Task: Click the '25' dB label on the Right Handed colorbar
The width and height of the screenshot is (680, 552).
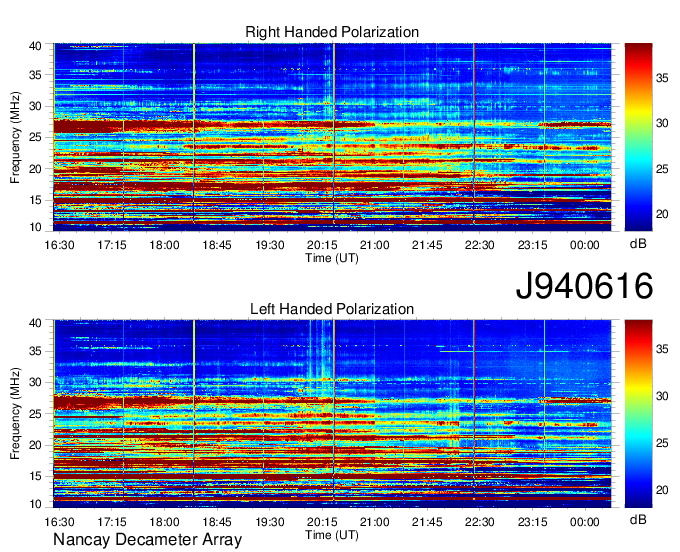Action: pos(662,169)
